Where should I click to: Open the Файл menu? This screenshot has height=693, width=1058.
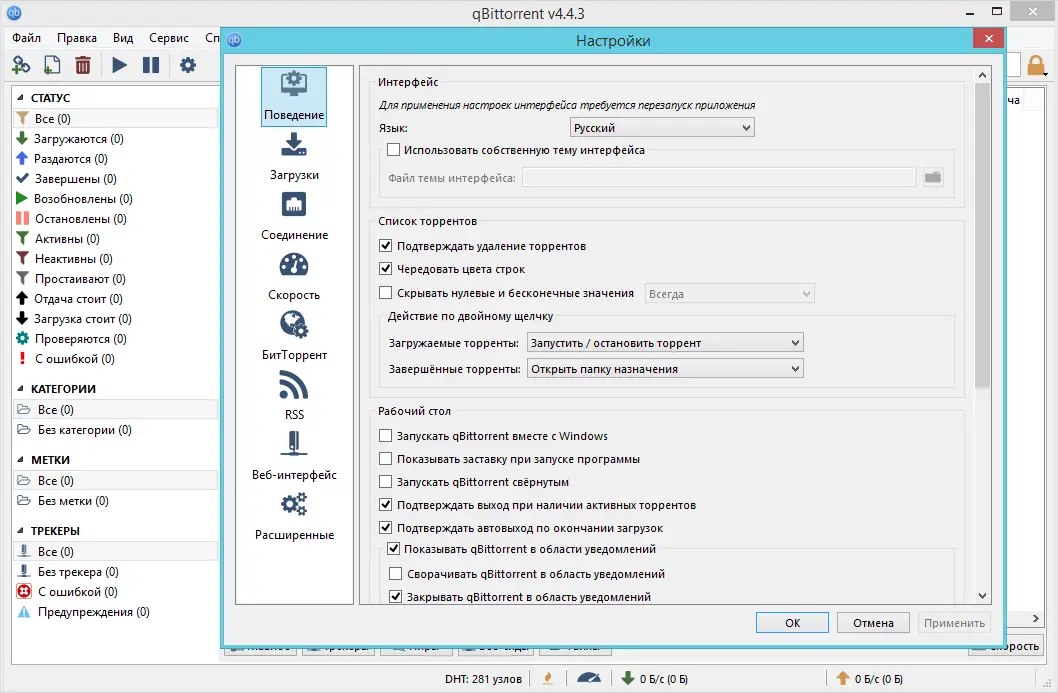[x=26, y=38]
